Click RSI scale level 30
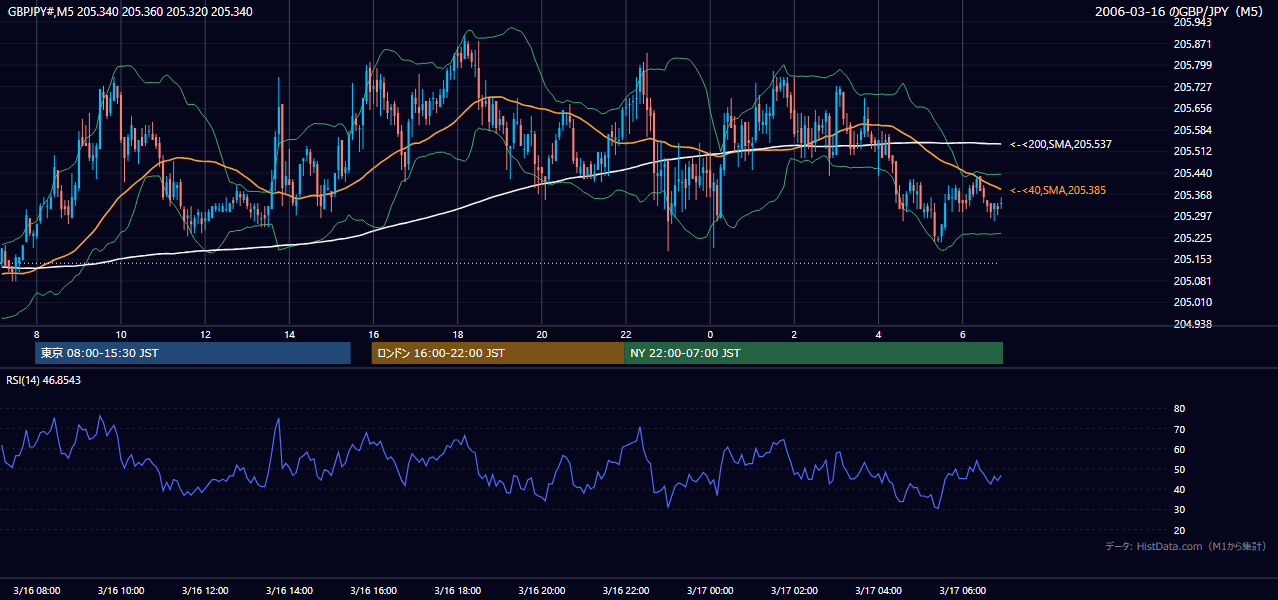 (x=1179, y=510)
